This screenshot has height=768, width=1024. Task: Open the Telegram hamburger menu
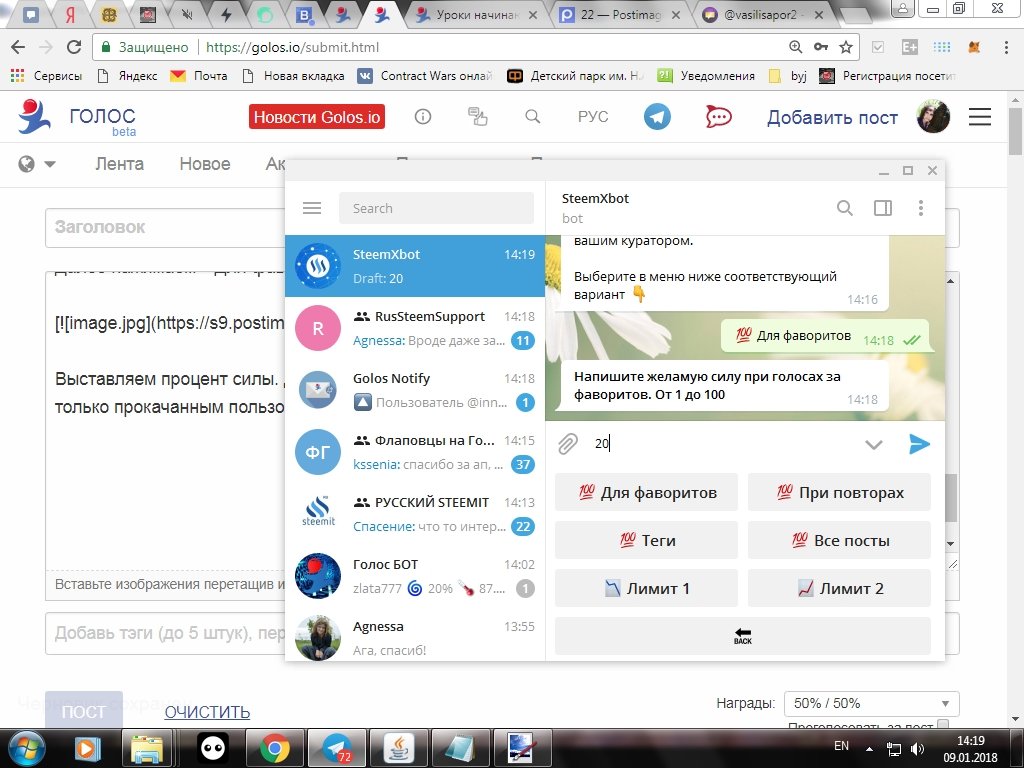tap(312, 208)
